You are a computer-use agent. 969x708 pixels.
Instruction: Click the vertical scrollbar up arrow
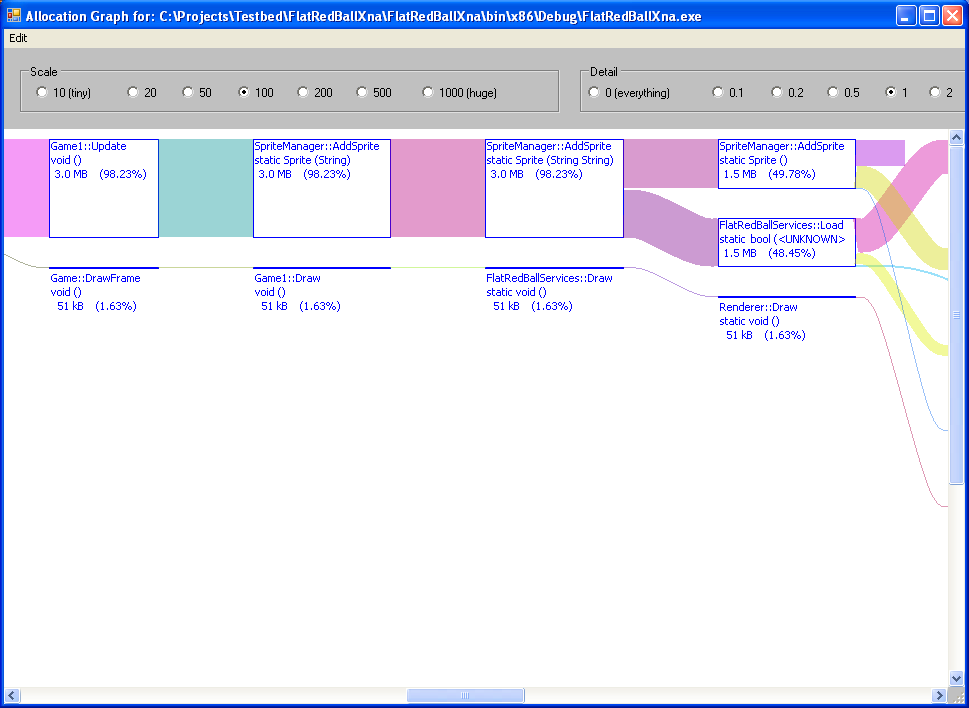tap(956, 138)
